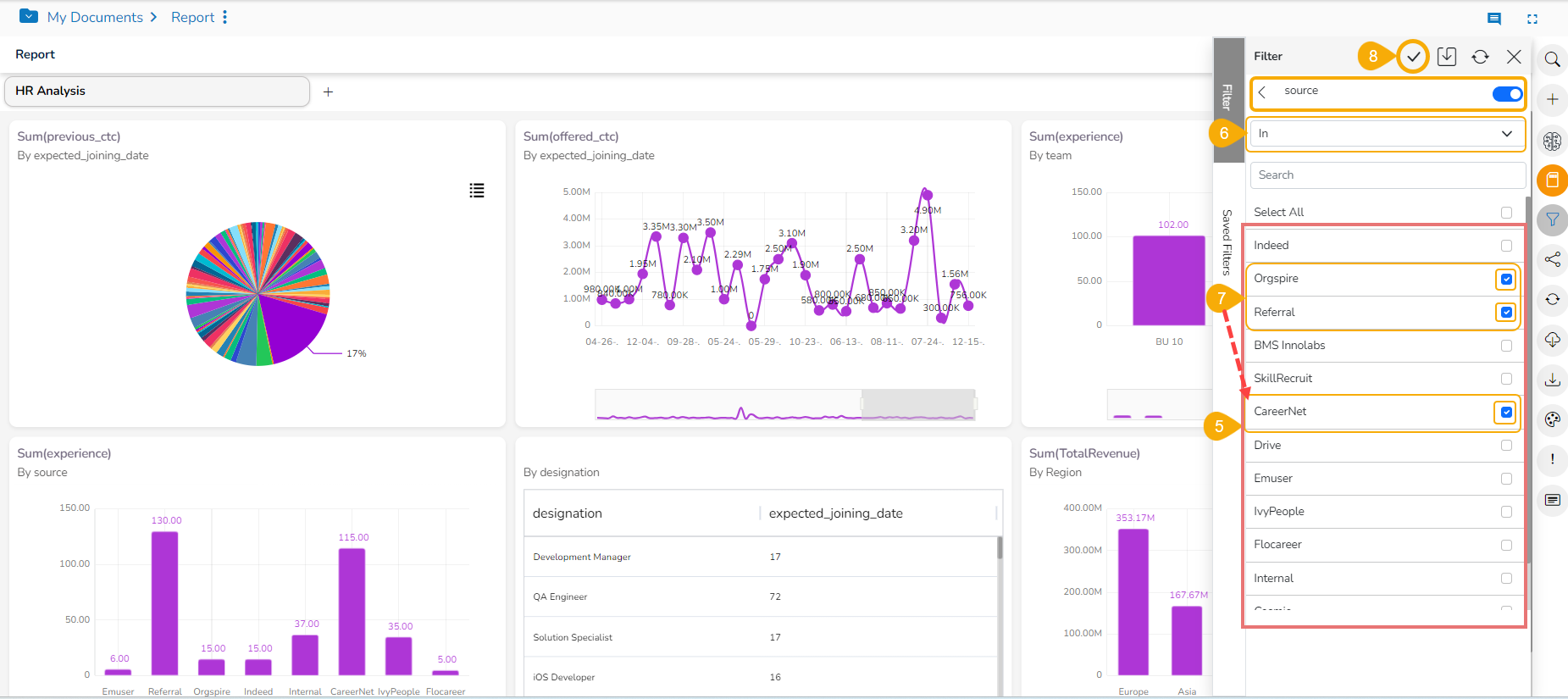
Task: Check the Select All checkbox
Action: [1506, 213]
